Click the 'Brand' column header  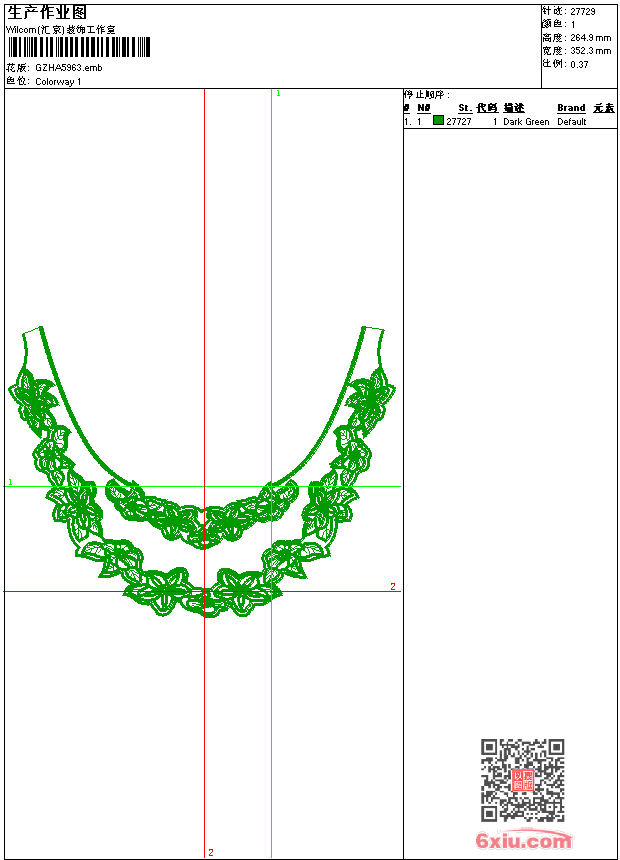[x=571, y=108]
